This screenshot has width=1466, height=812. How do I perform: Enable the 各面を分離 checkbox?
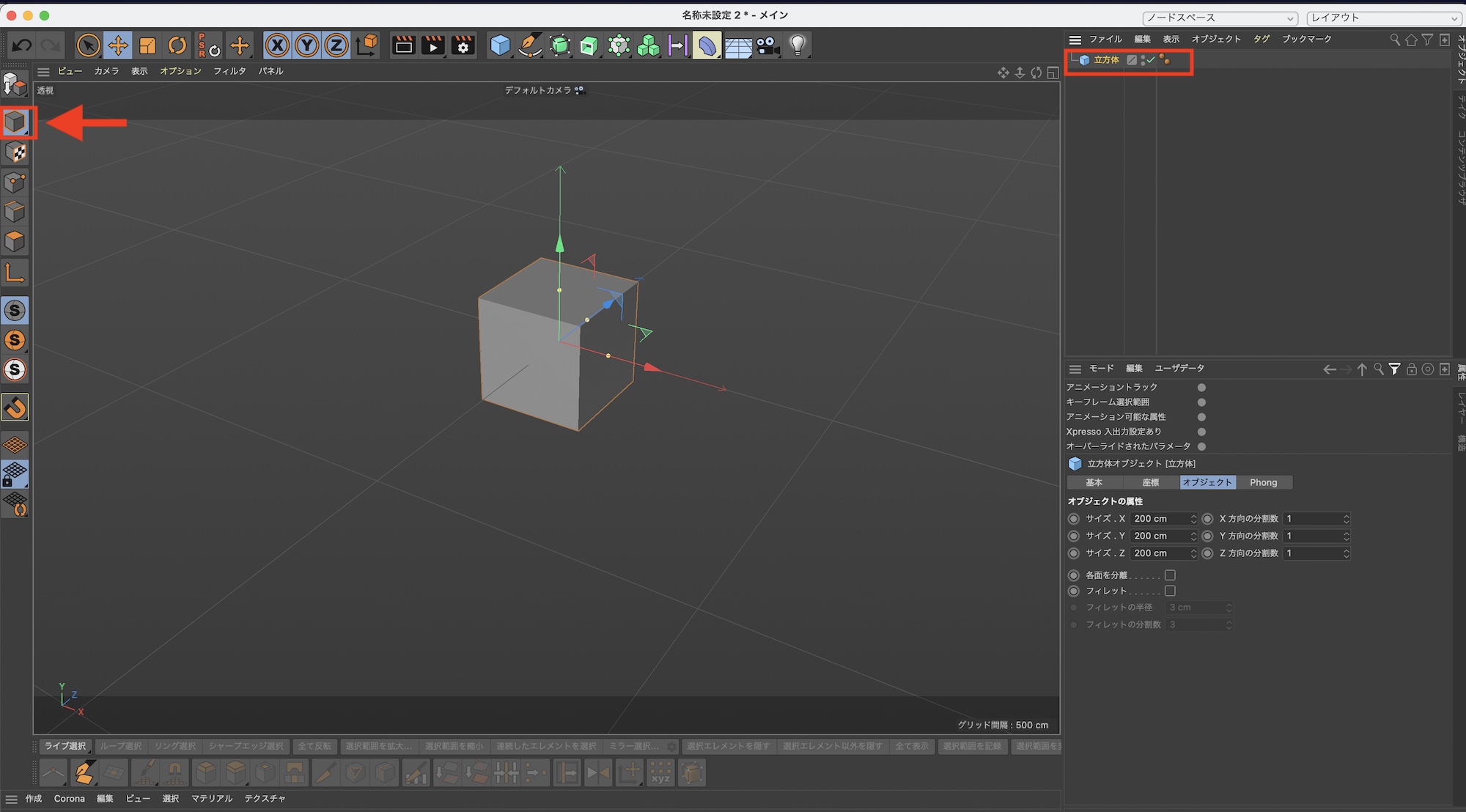click(1170, 575)
